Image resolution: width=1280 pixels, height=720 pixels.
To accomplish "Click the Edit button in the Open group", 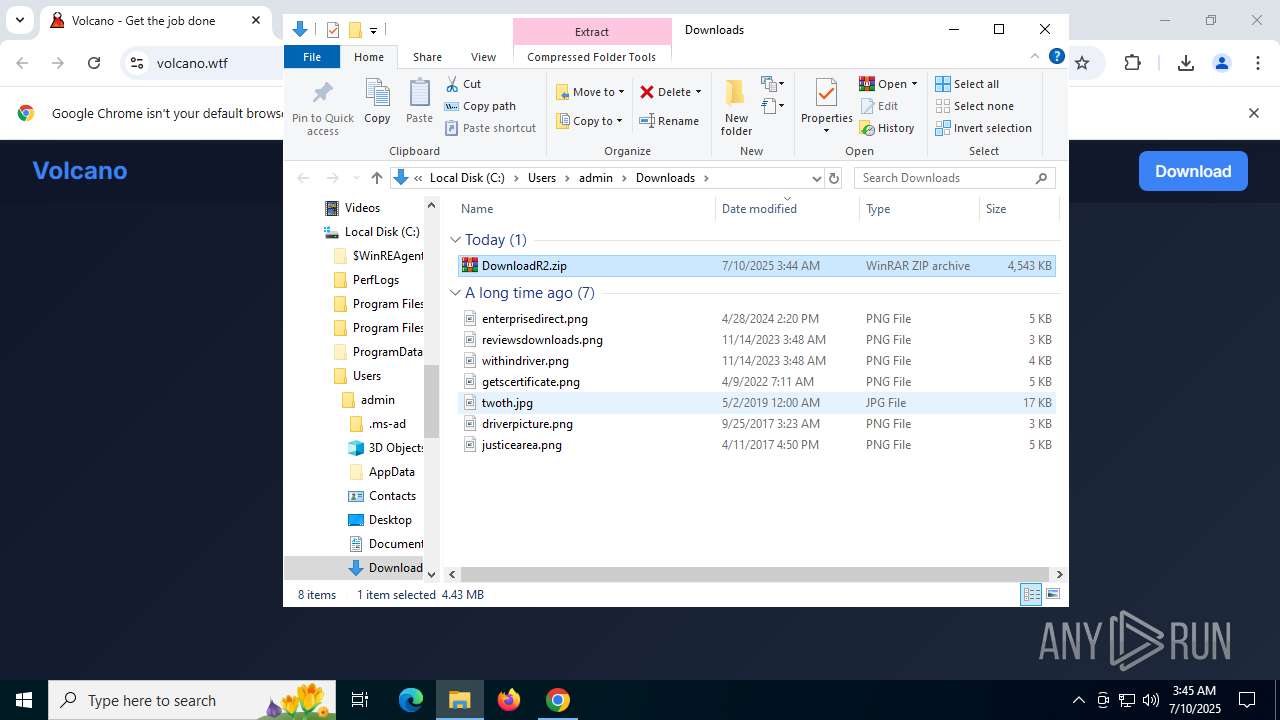I will tap(878, 106).
